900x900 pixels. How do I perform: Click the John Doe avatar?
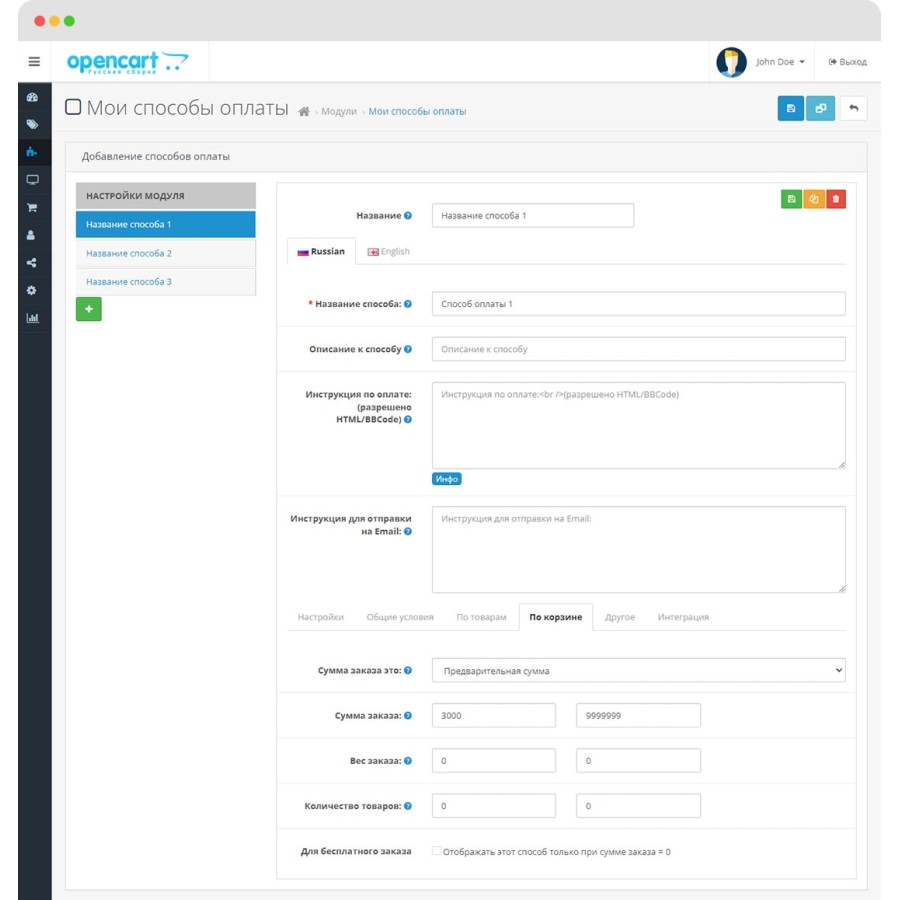(x=731, y=62)
